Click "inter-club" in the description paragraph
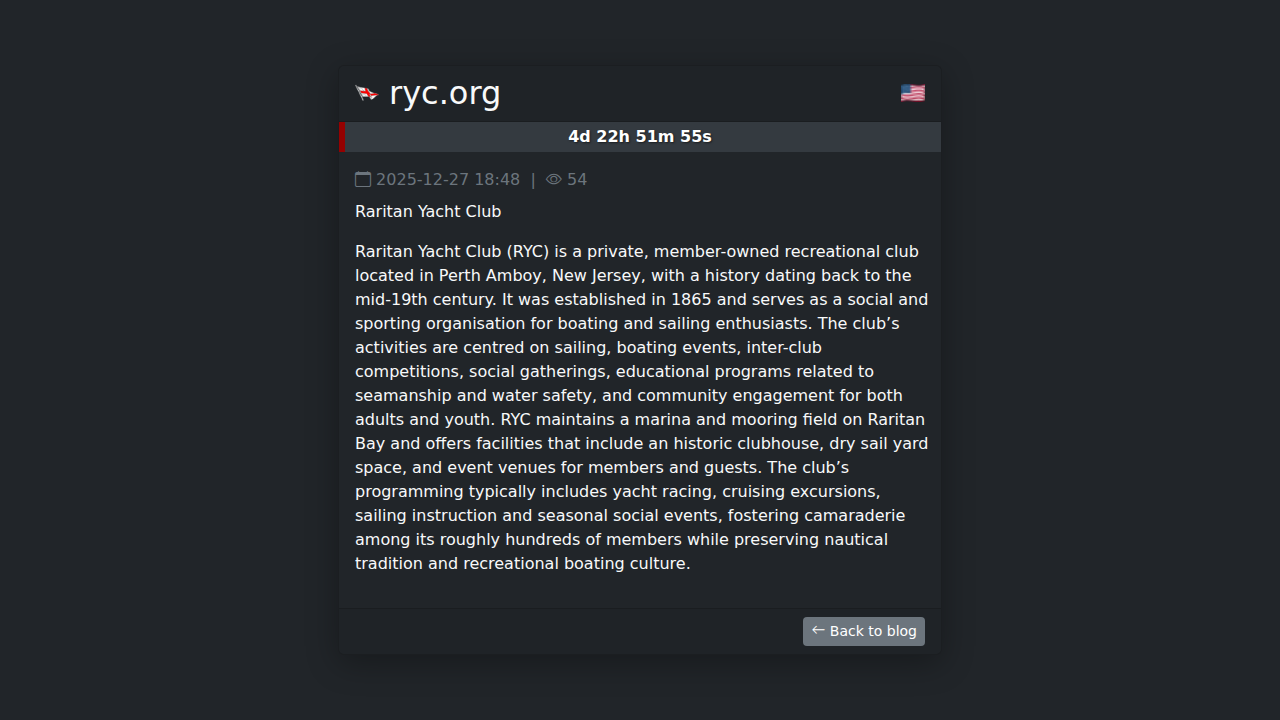This screenshot has height=720, width=1280. (x=784, y=348)
